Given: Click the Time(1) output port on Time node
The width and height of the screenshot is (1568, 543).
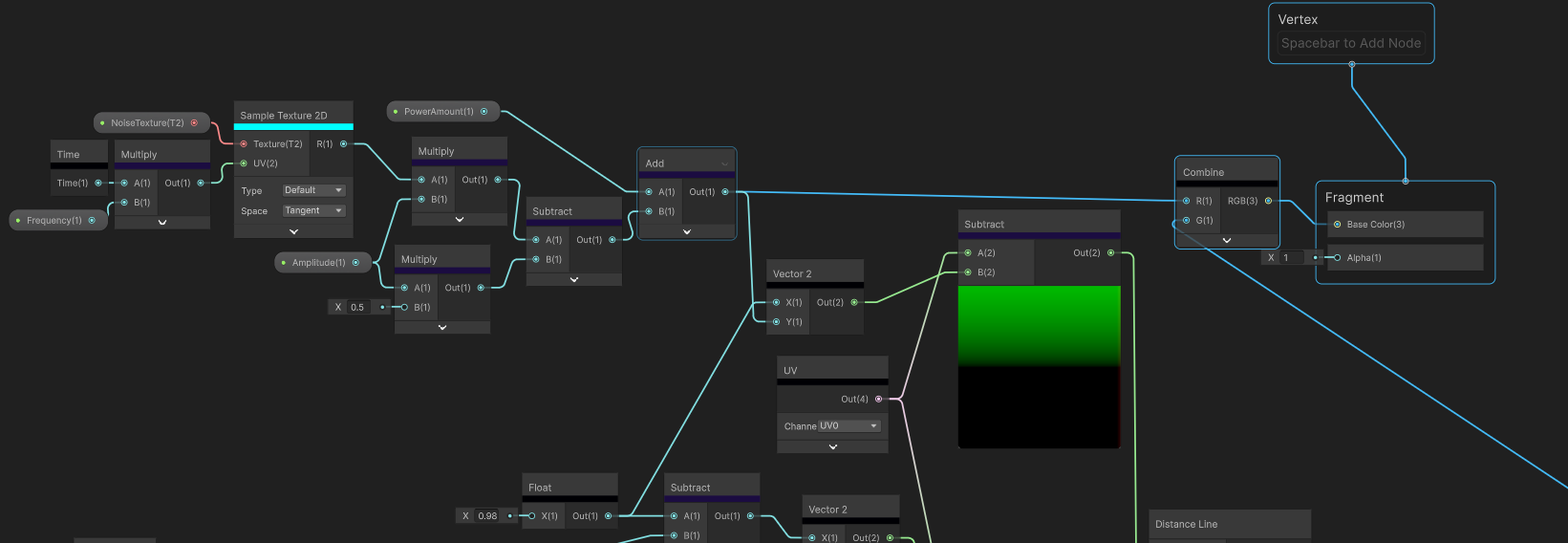Looking at the screenshot, I should click(97, 183).
